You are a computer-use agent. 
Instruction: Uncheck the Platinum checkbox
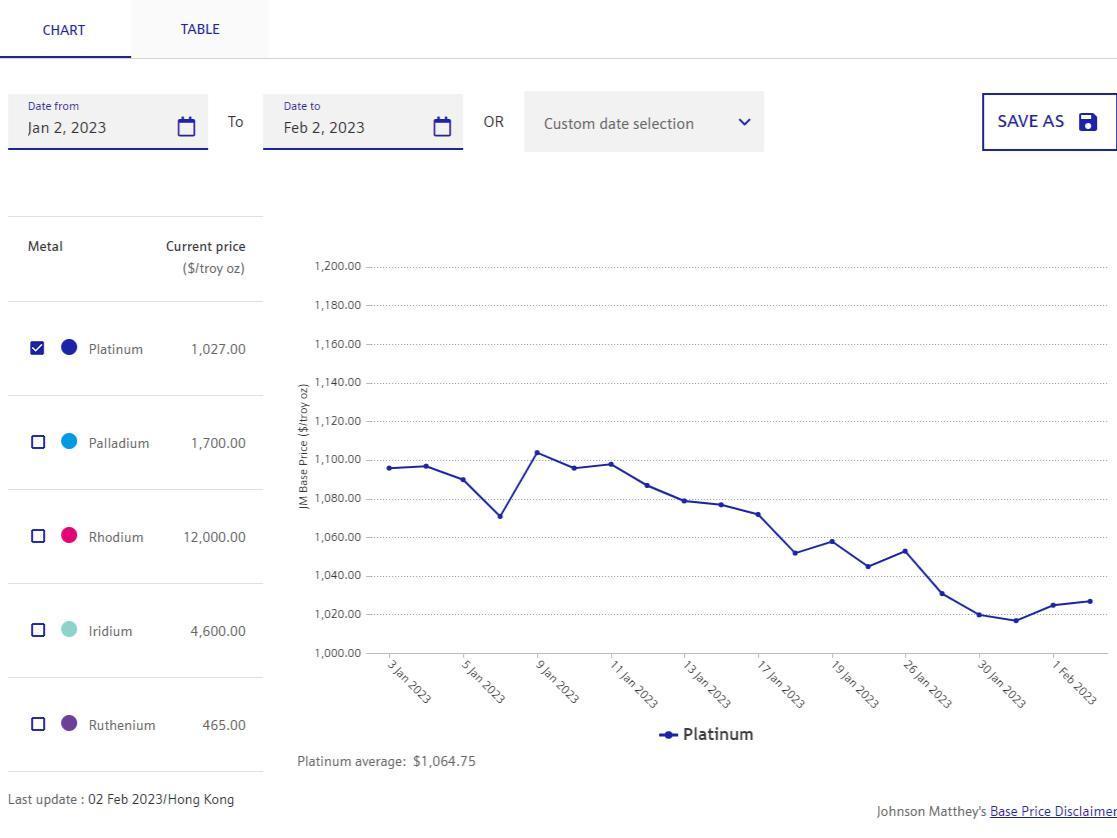pyautogui.click(x=38, y=348)
